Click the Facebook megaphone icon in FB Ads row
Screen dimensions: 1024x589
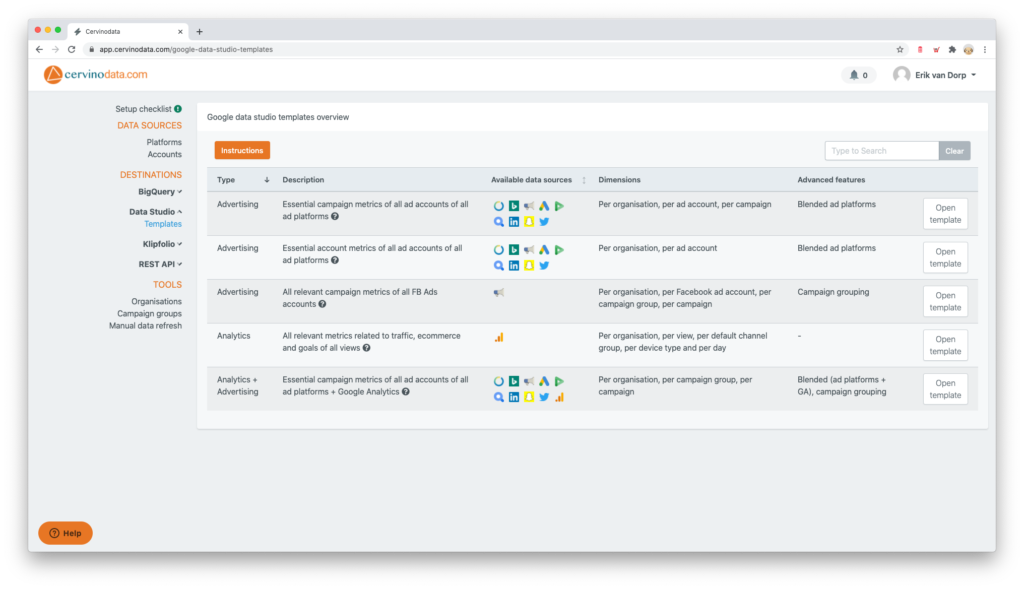(x=499, y=293)
